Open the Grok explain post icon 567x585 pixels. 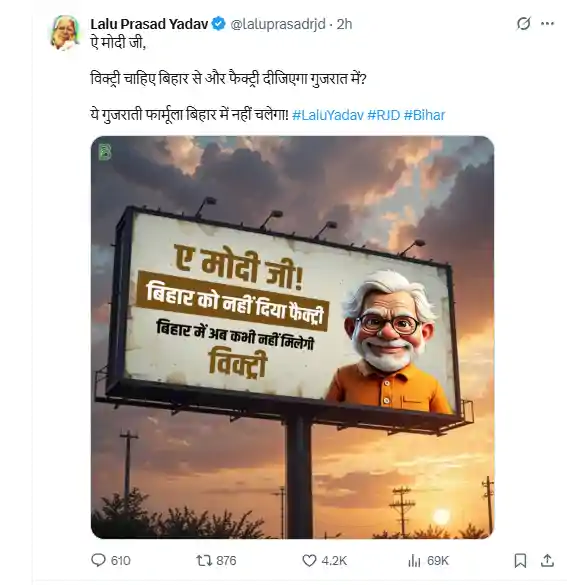point(523,24)
